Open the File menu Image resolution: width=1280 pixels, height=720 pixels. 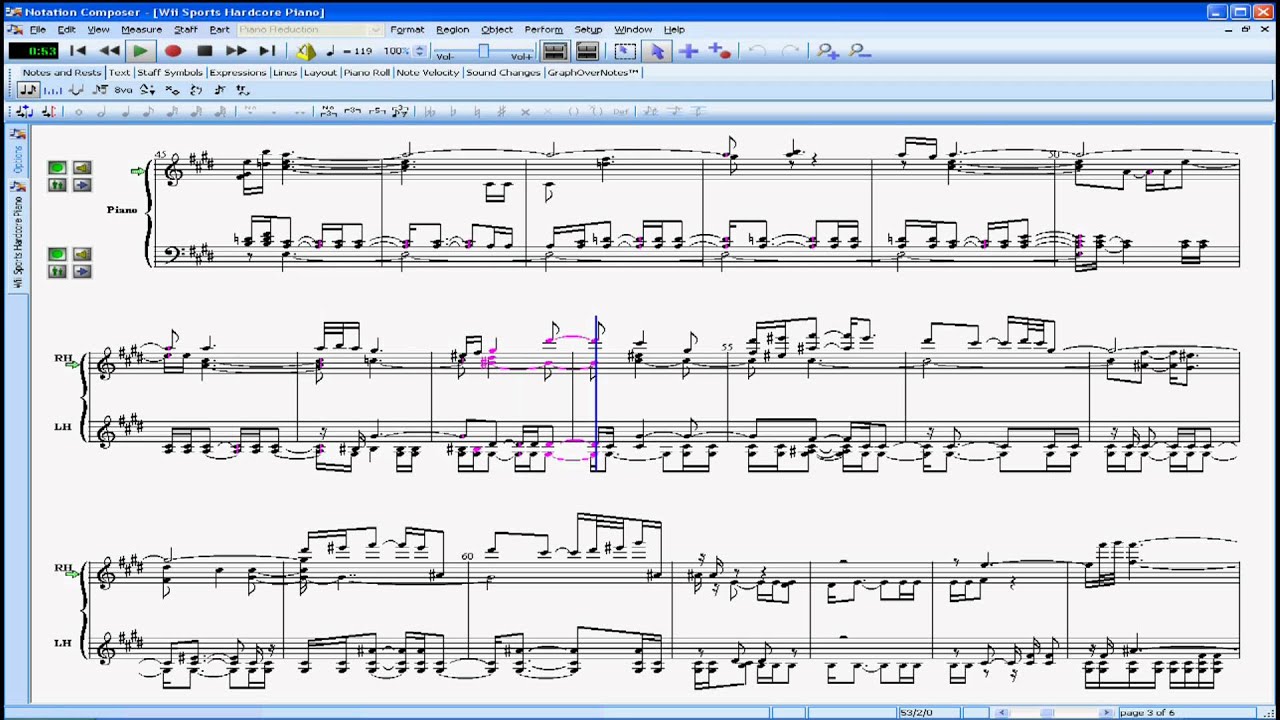(37, 30)
